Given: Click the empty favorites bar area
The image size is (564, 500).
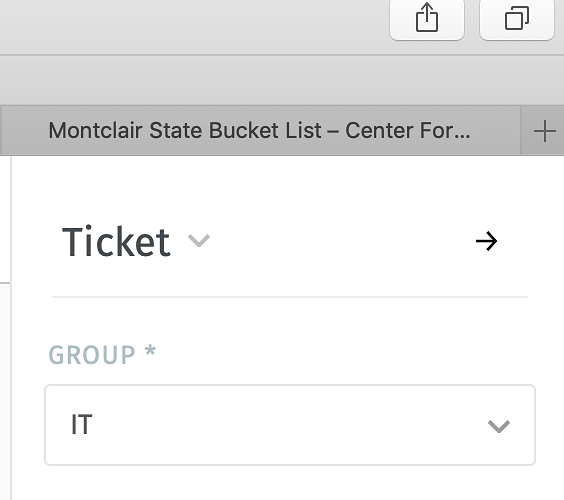Looking at the screenshot, I should 282,80.
